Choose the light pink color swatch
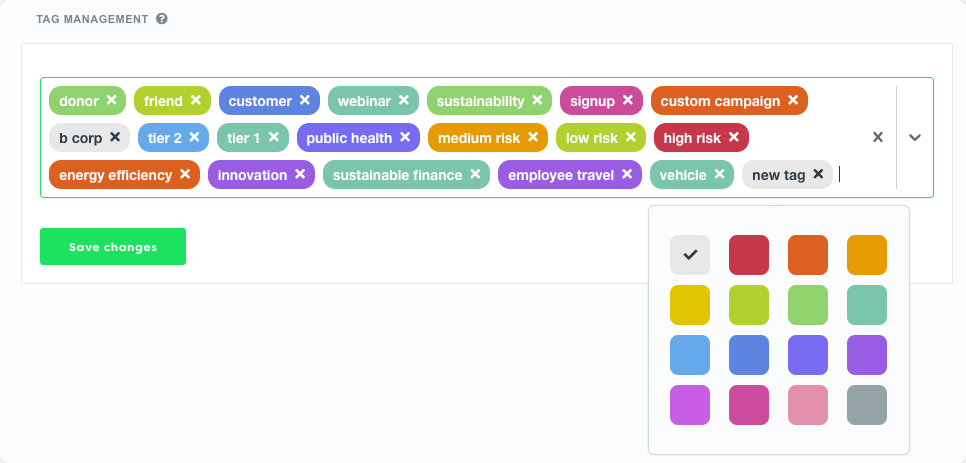 click(x=808, y=405)
